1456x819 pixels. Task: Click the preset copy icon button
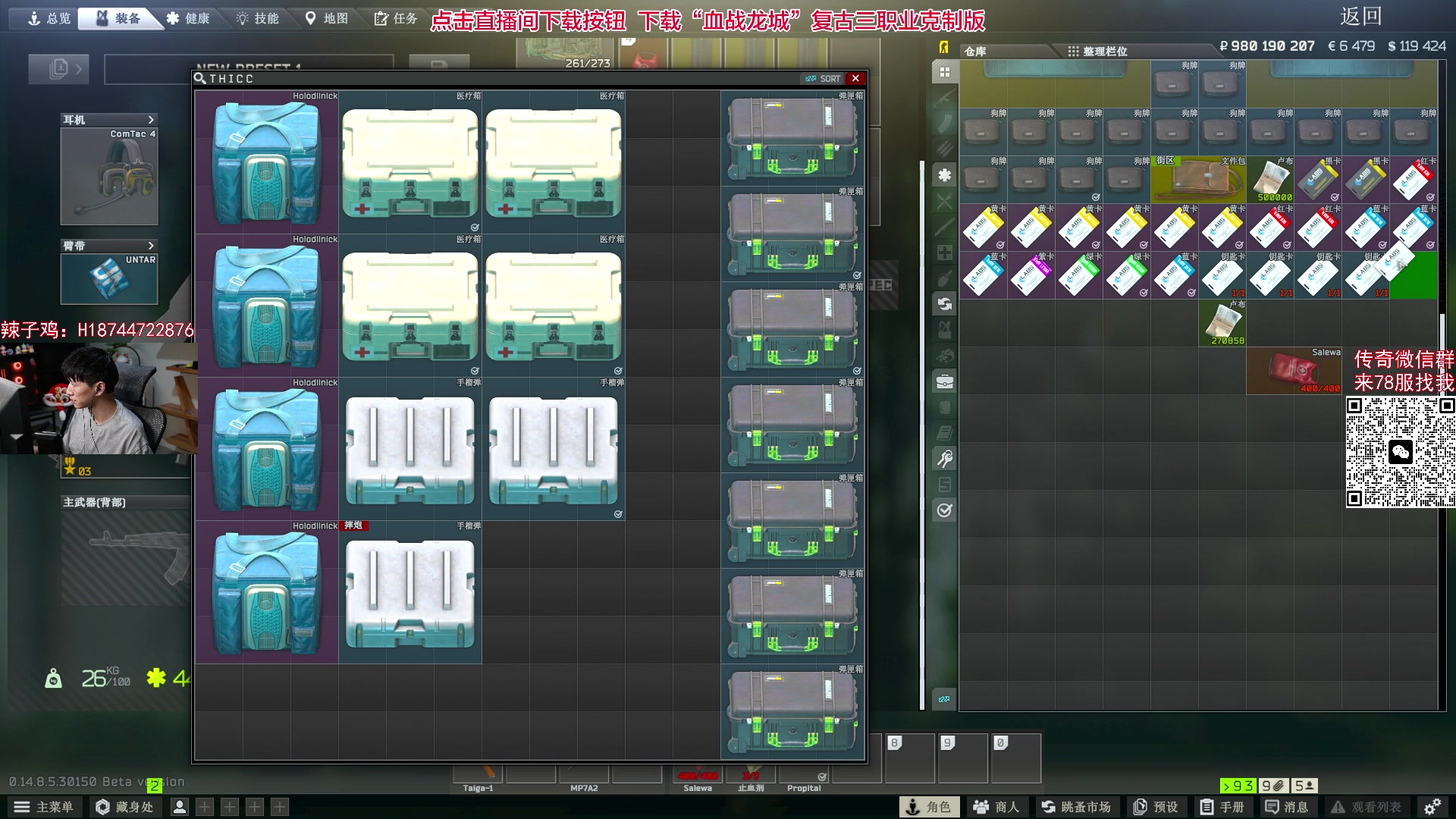click(x=59, y=69)
